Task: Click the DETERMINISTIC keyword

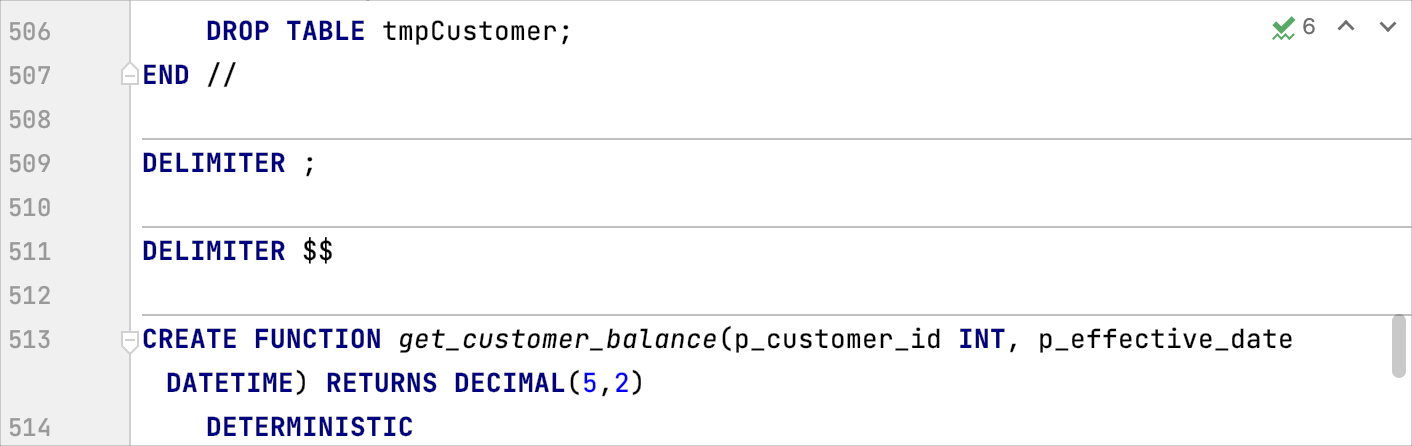Action: [309, 428]
